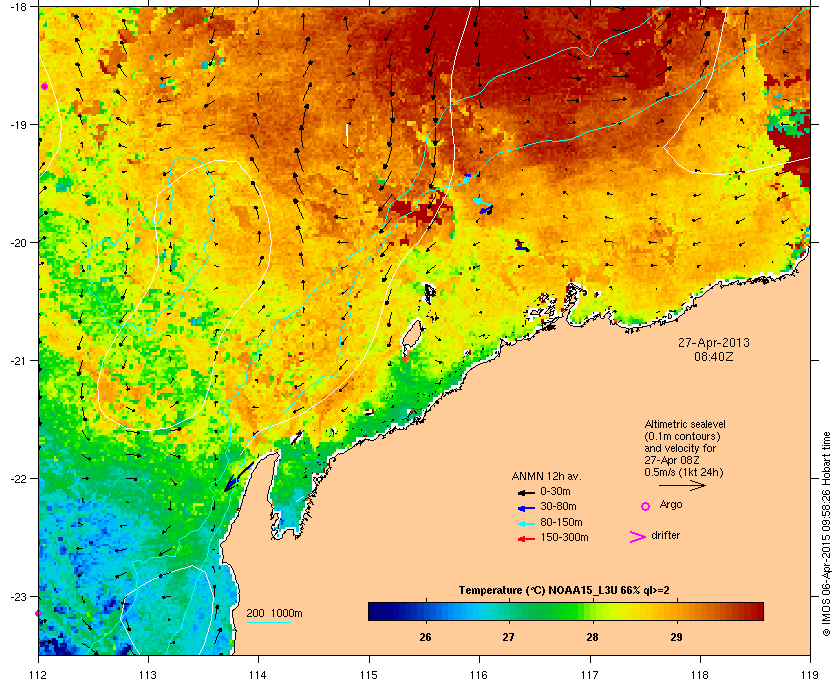Screen dimensions: 840x680
Task: Click the '150-300m' depth label
Action: pyautogui.click(x=564, y=537)
